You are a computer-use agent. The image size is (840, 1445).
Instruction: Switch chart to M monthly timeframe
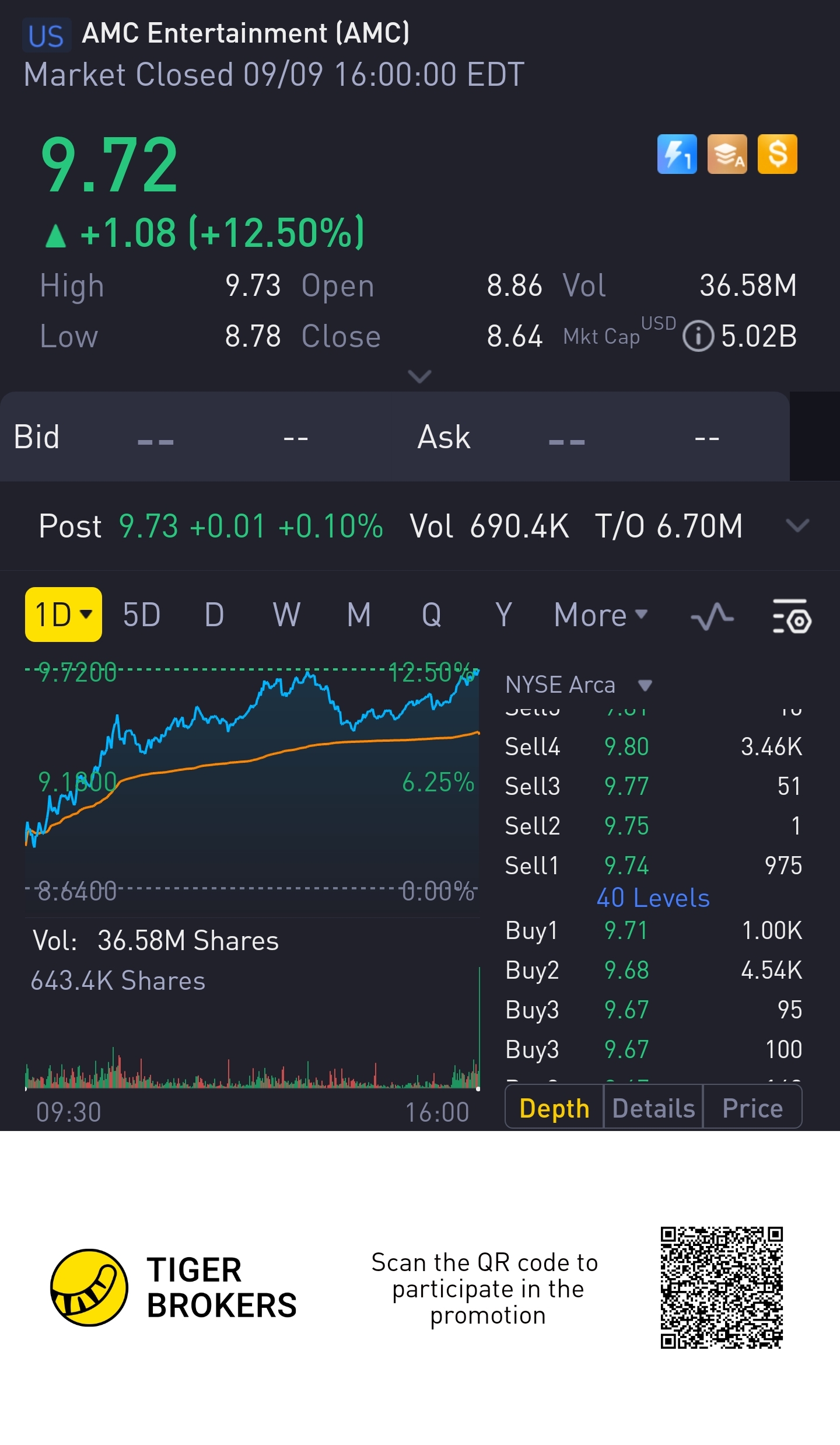pyautogui.click(x=359, y=615)
